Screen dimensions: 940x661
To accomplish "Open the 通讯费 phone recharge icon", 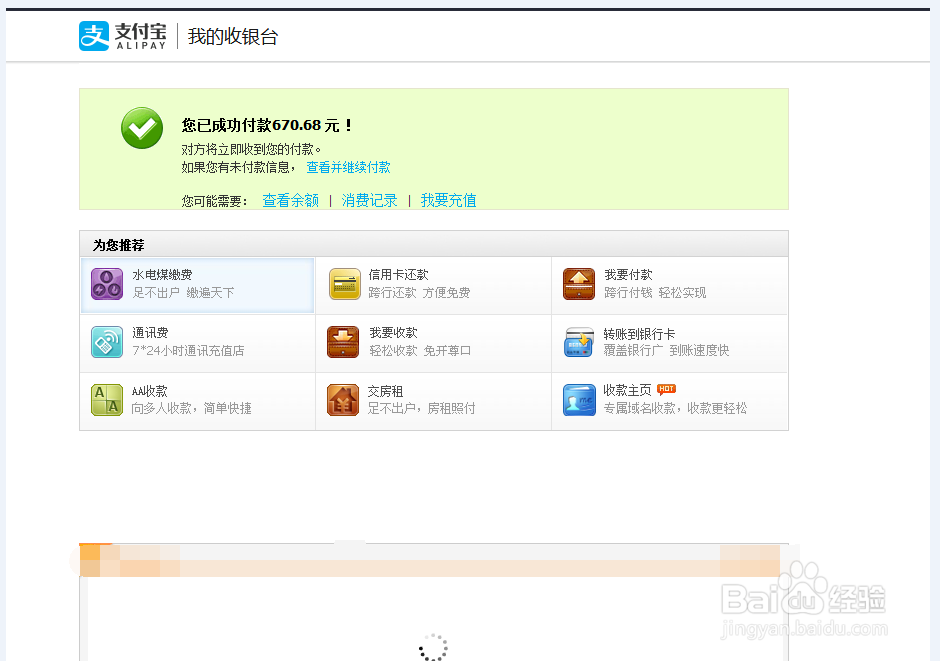I will (107, 342).
